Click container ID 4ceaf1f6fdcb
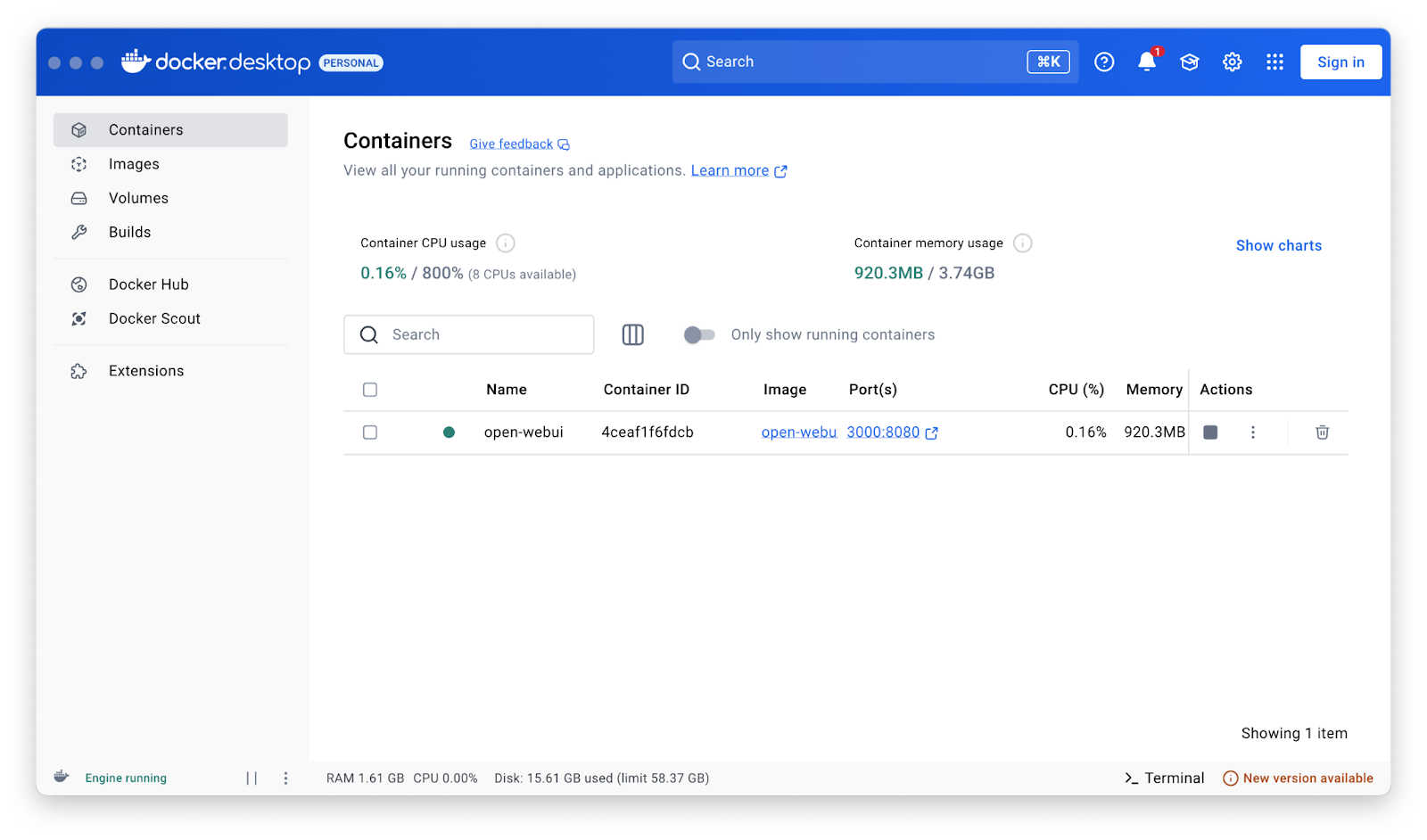Screen dimensions: 1427x840 pyautogui.click(x=648, y=432)
